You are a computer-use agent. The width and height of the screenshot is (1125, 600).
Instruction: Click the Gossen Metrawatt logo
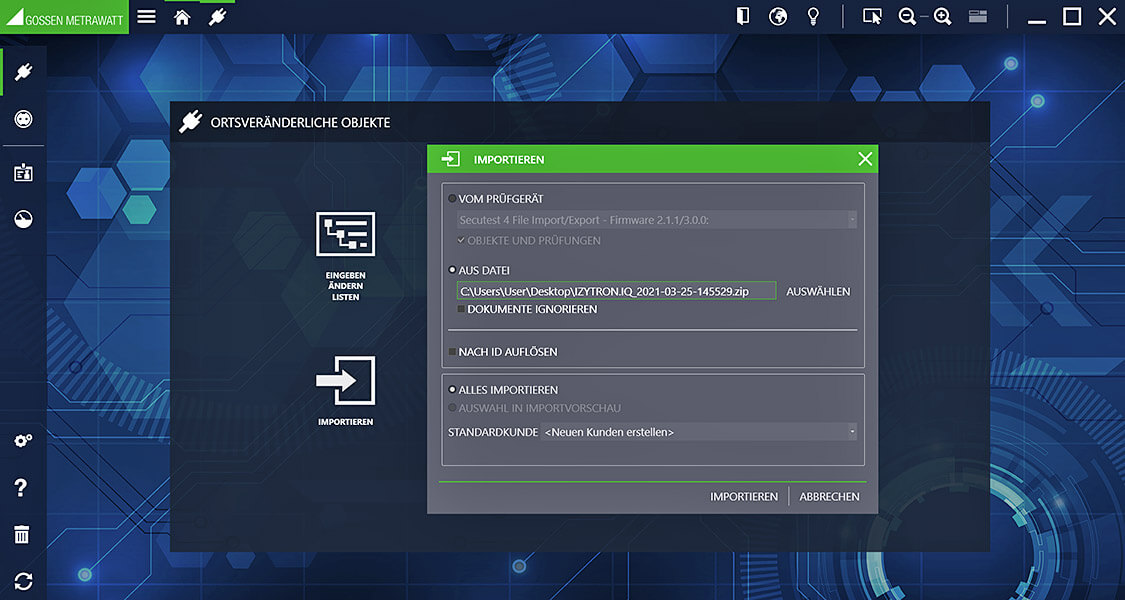[x=65, y=17]
